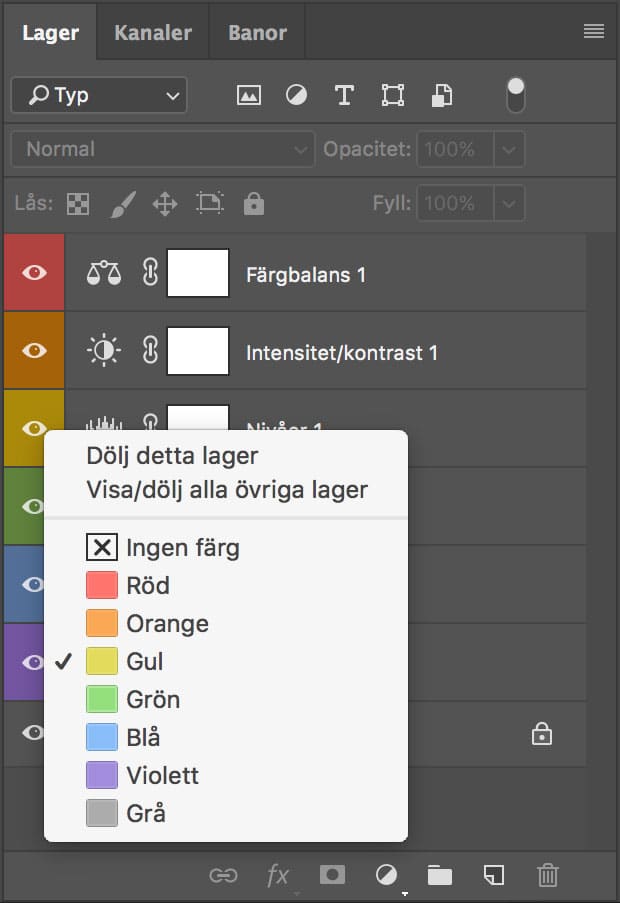Open the Opacitet dropdown arrow
The width and height of the screenshot is (620, 903).
tap(509, 150)
